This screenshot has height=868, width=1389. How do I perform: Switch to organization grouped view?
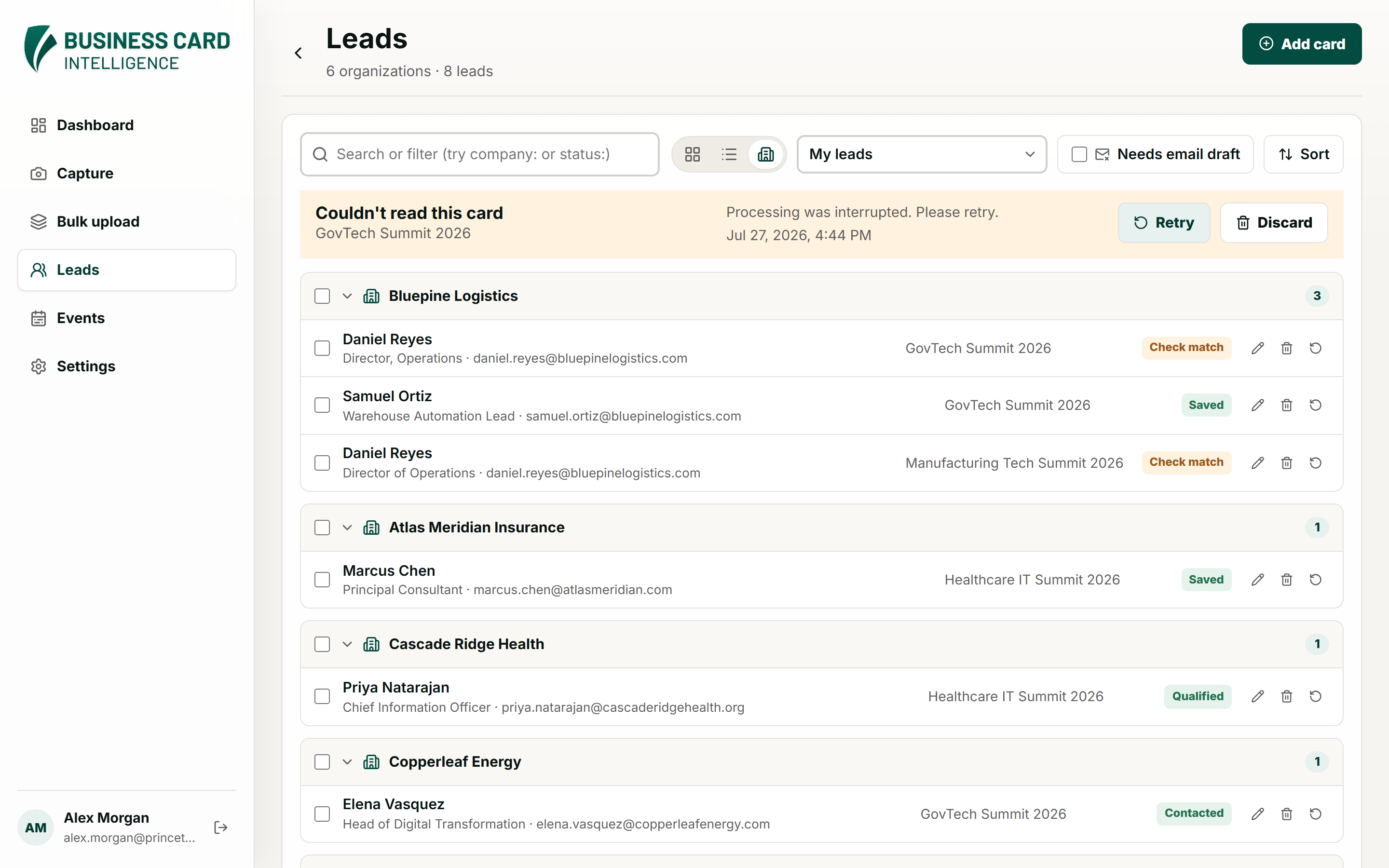point(766,154)
